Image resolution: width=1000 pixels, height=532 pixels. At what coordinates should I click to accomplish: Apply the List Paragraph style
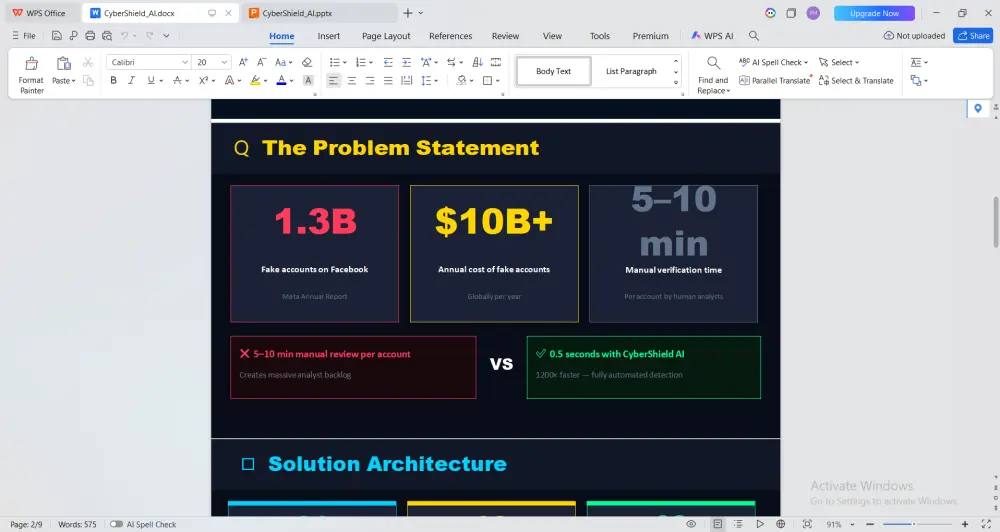click(631, 71)
